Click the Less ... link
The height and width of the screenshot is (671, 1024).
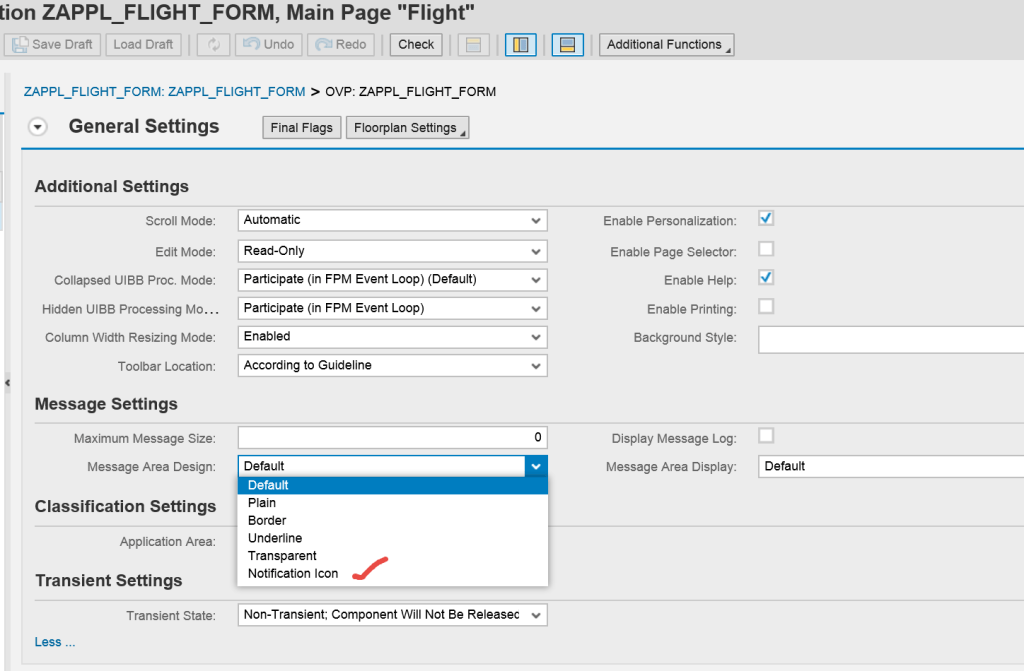tap(55, 642)
